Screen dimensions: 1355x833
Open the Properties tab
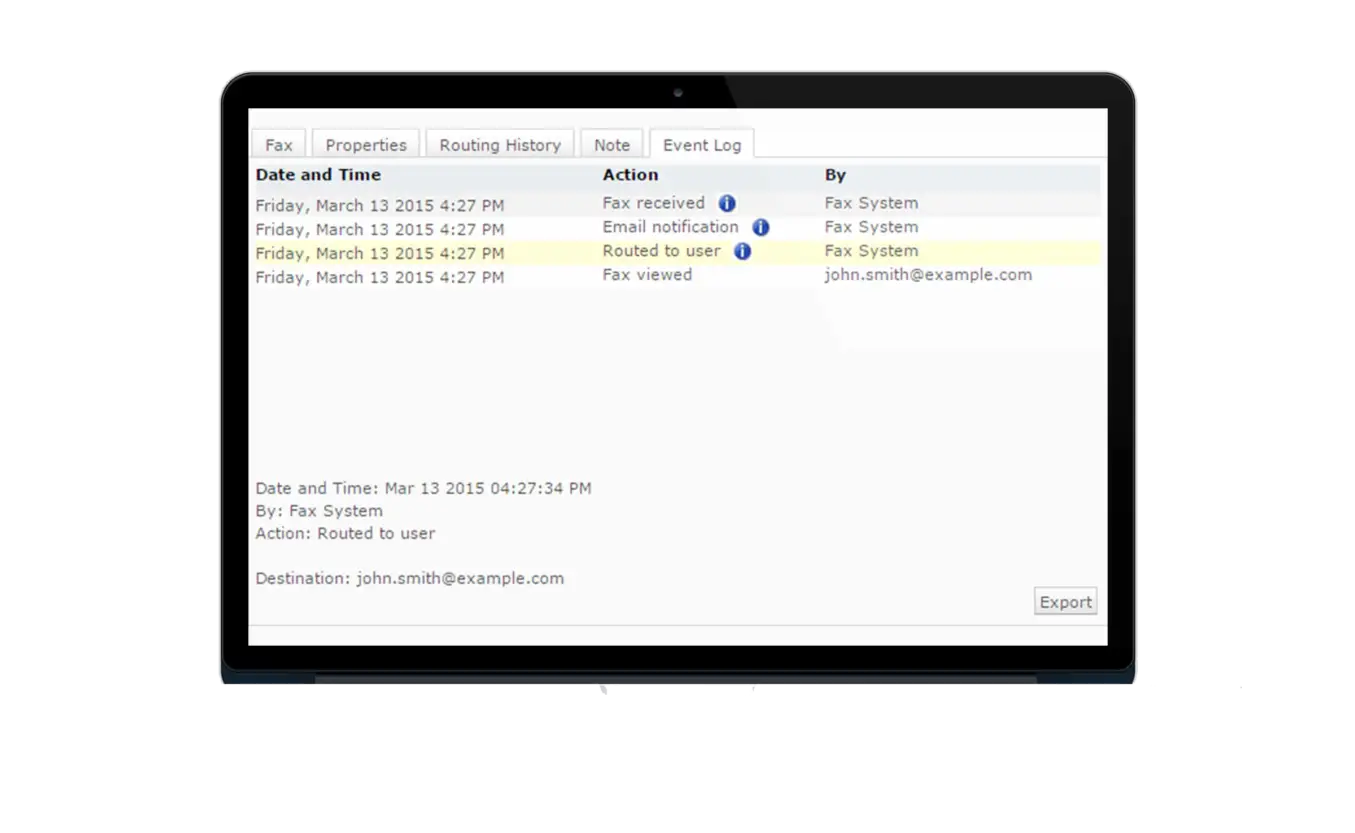(x=365, y=144)
